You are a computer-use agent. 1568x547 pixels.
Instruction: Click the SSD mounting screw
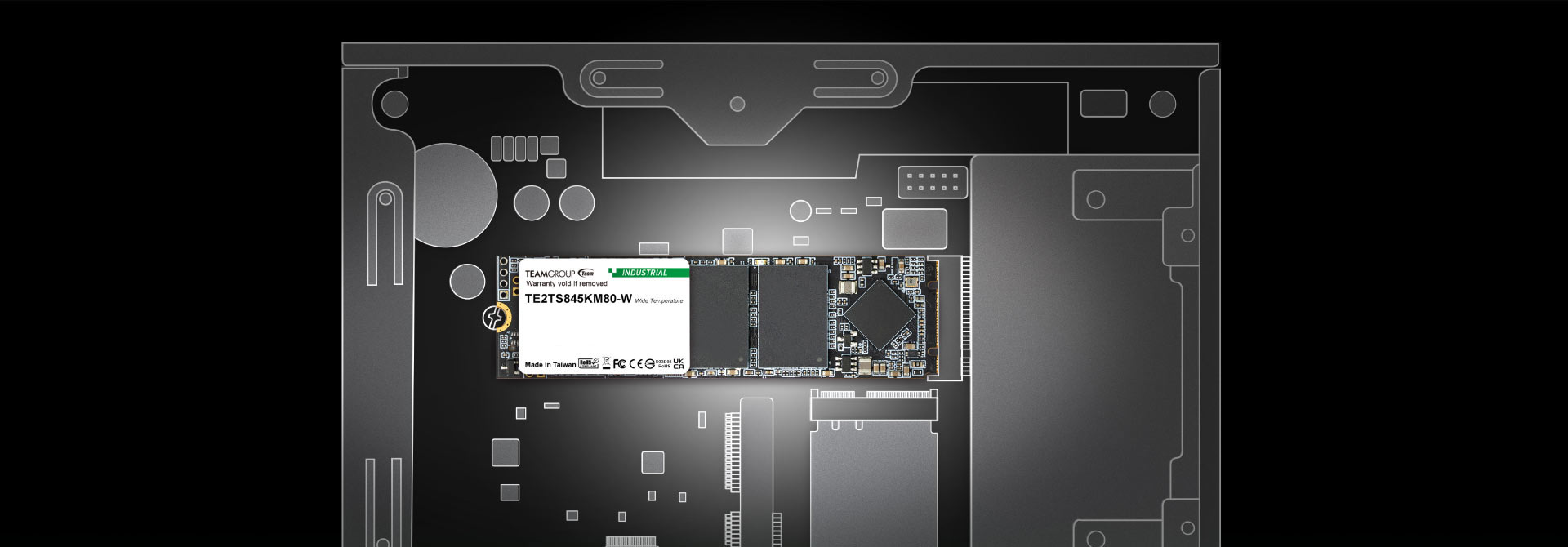492,317
